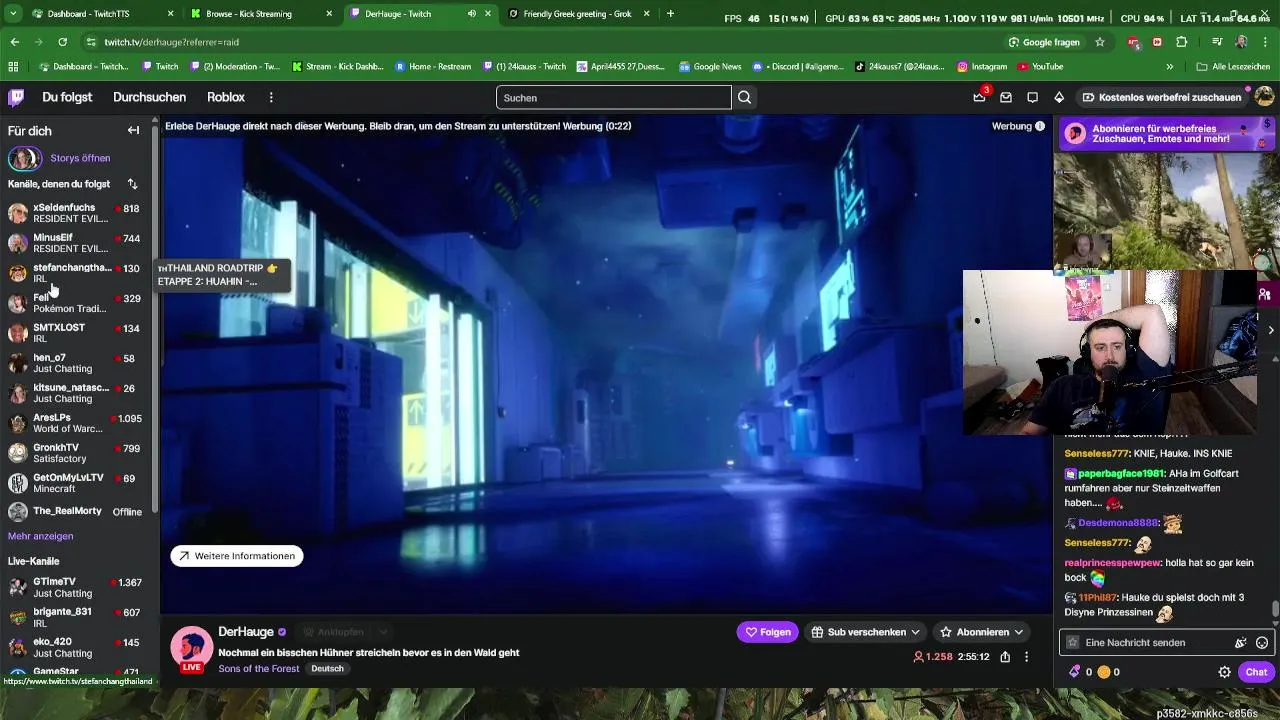Open the bits diamond icon

click(x=1059, y=97)
